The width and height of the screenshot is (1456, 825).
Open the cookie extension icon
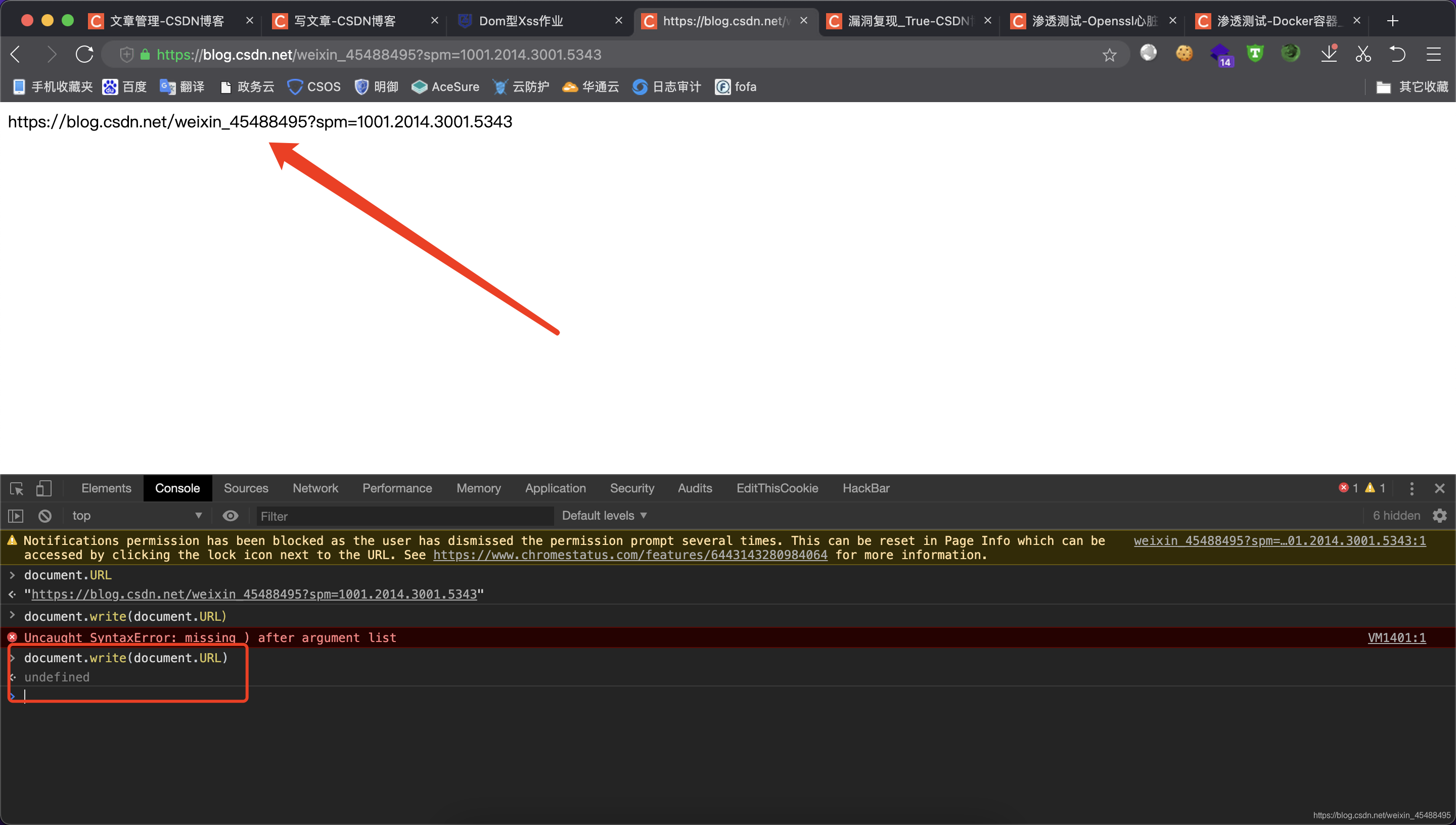coord(1184,54)
